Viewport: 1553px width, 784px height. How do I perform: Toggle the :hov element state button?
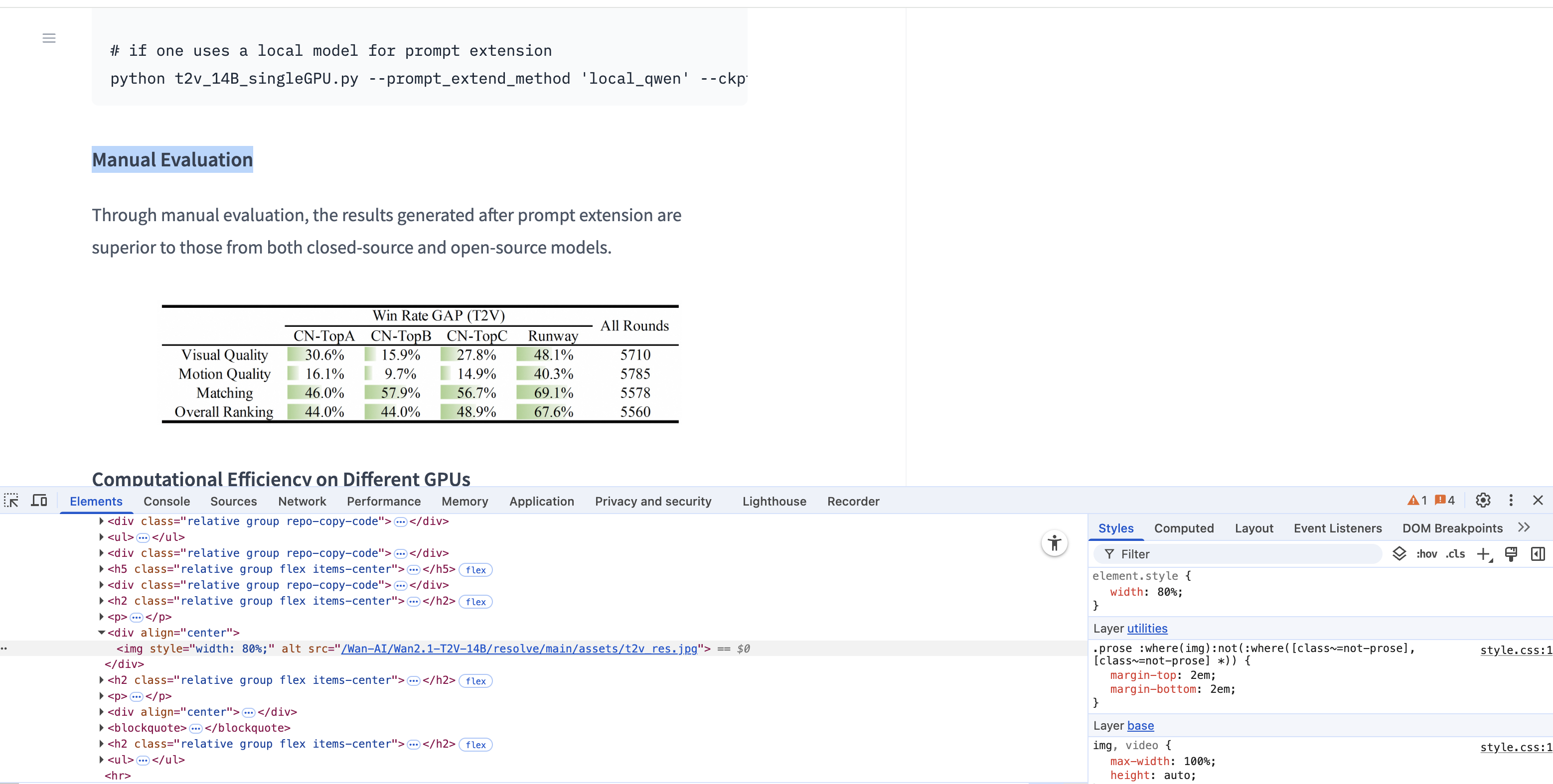(x=1426, y=554)
